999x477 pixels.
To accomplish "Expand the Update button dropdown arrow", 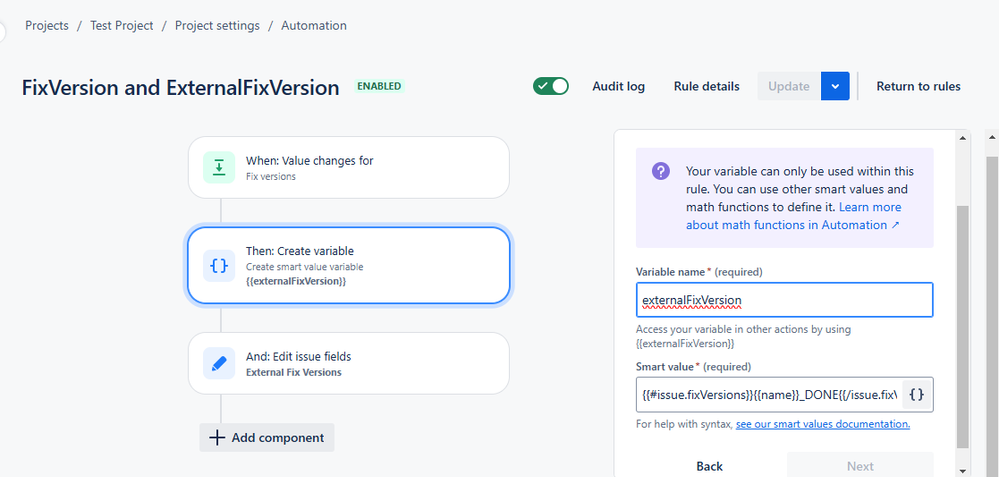I will (x=835, y=86).
